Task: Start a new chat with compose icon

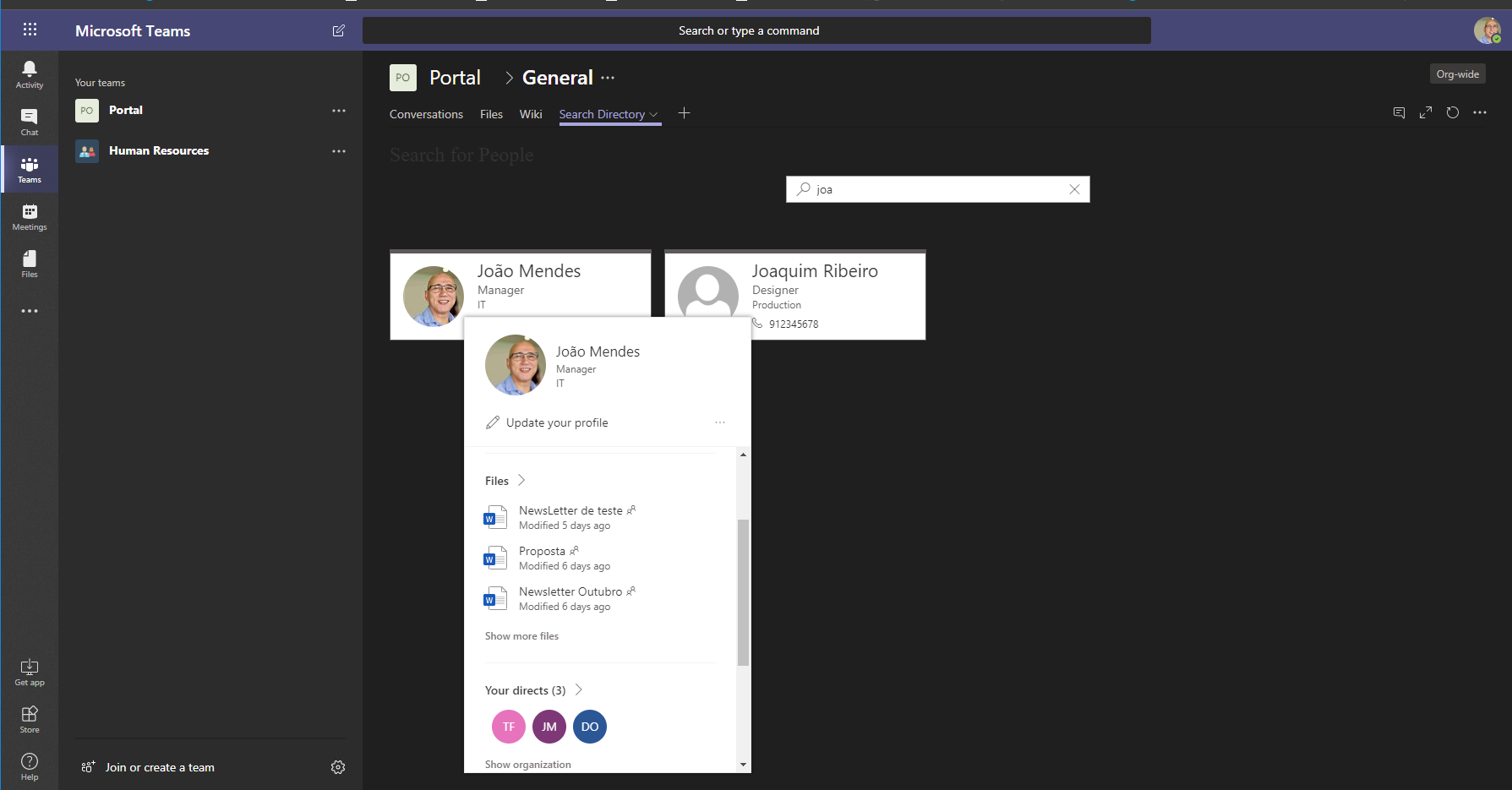Action: tap(339, 30)
